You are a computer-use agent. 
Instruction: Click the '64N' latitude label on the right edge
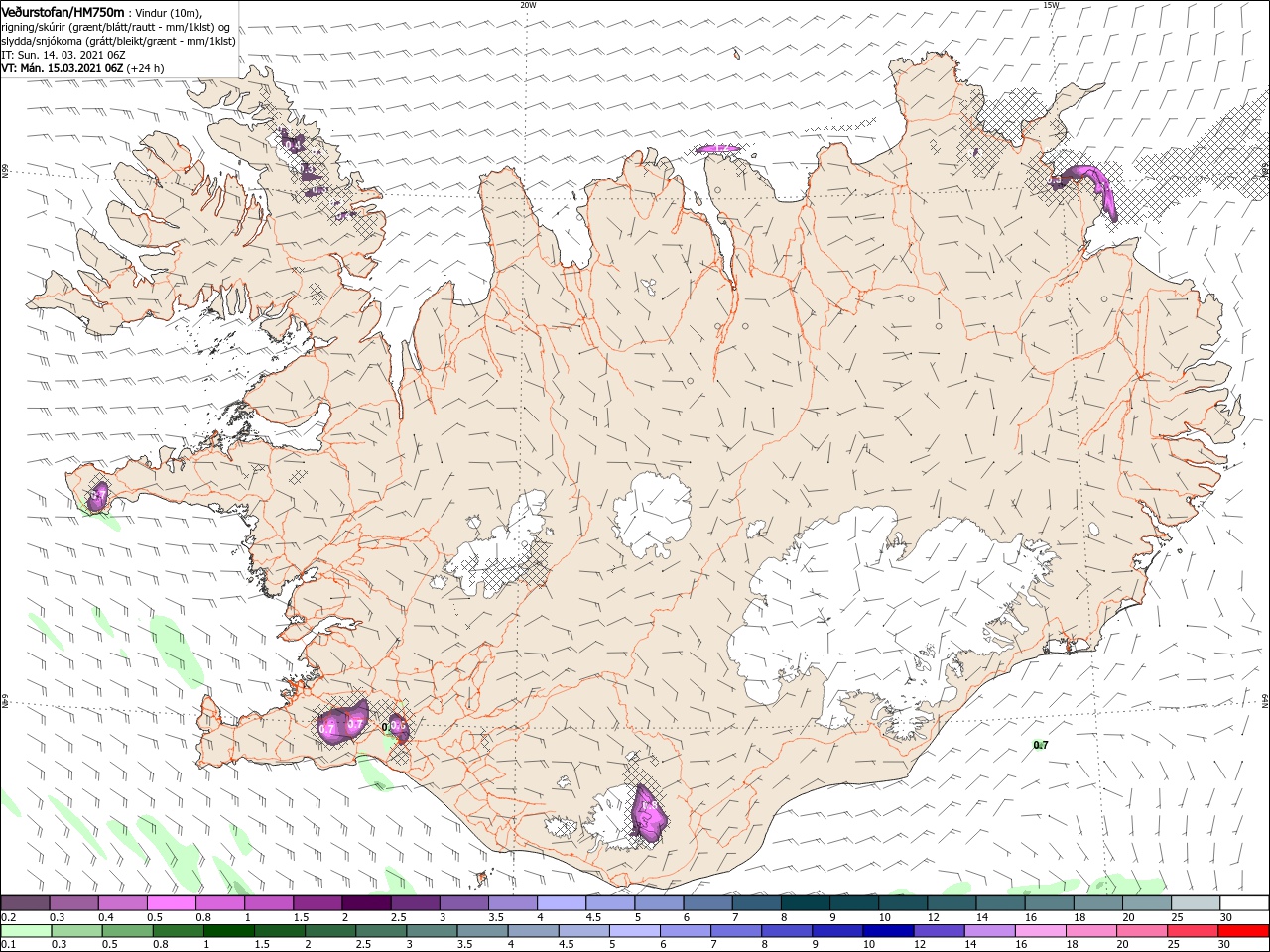(1265, 701)
